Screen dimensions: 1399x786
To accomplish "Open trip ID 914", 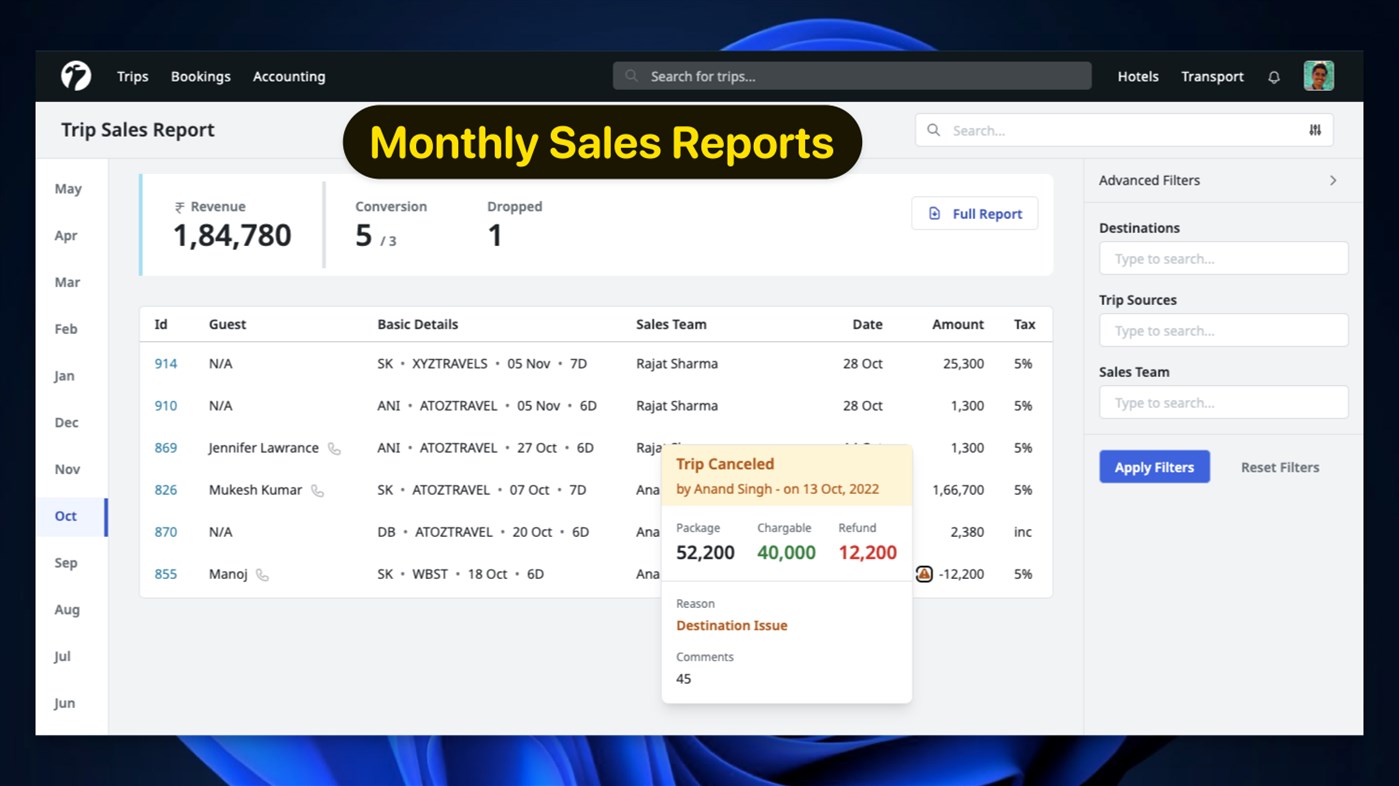I will click(166, 364).
